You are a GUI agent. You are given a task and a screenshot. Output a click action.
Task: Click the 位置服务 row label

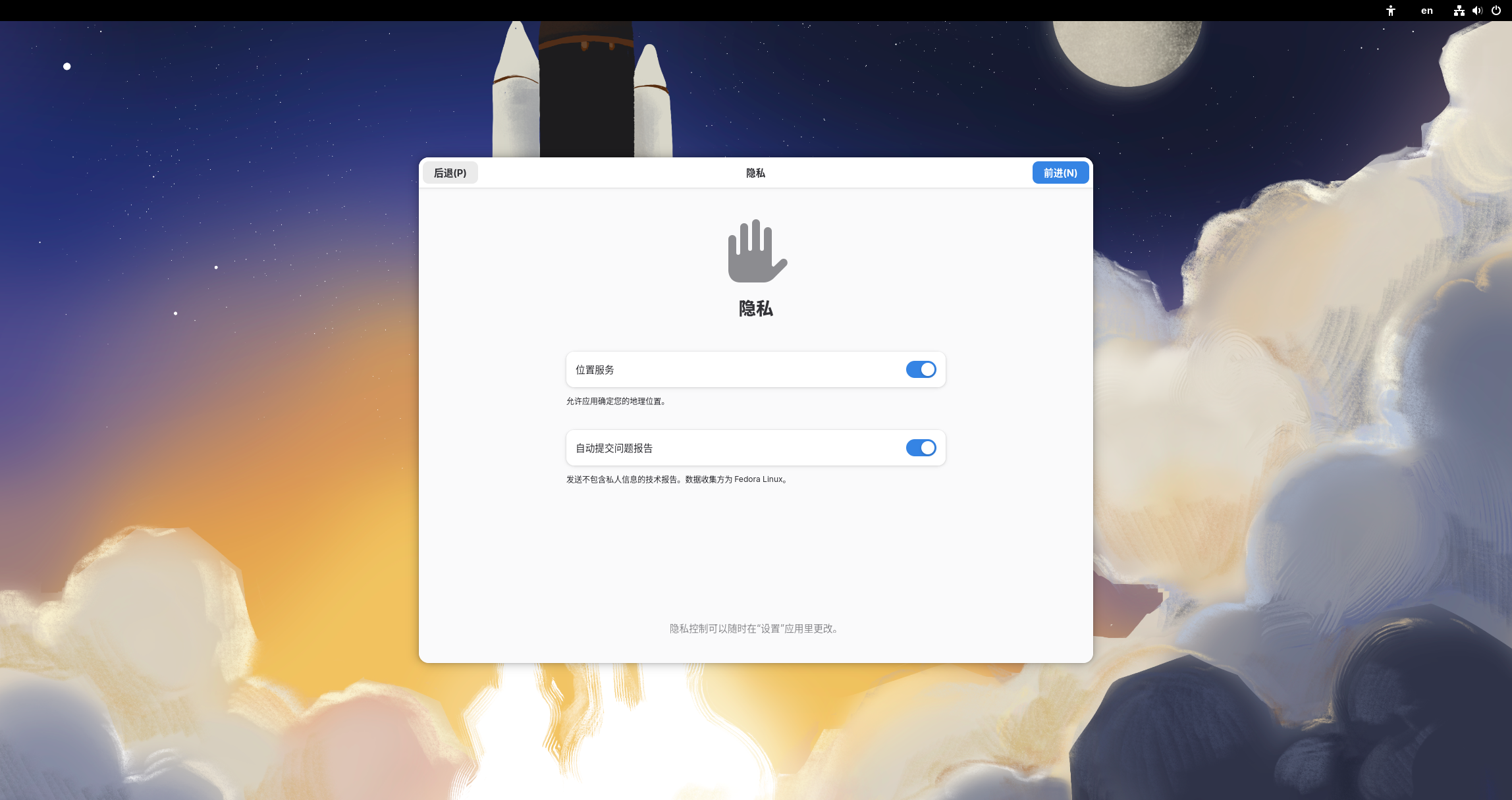tap(595, 370)
